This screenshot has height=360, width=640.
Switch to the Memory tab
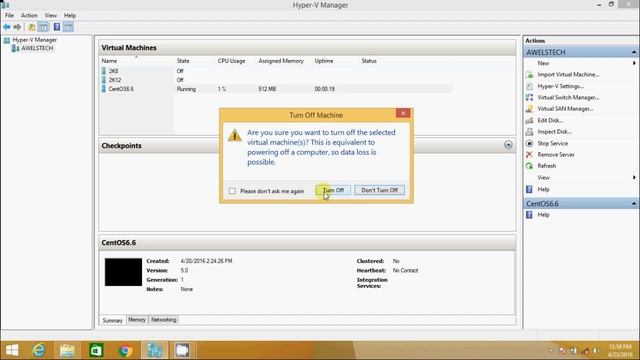click(137, 320)
